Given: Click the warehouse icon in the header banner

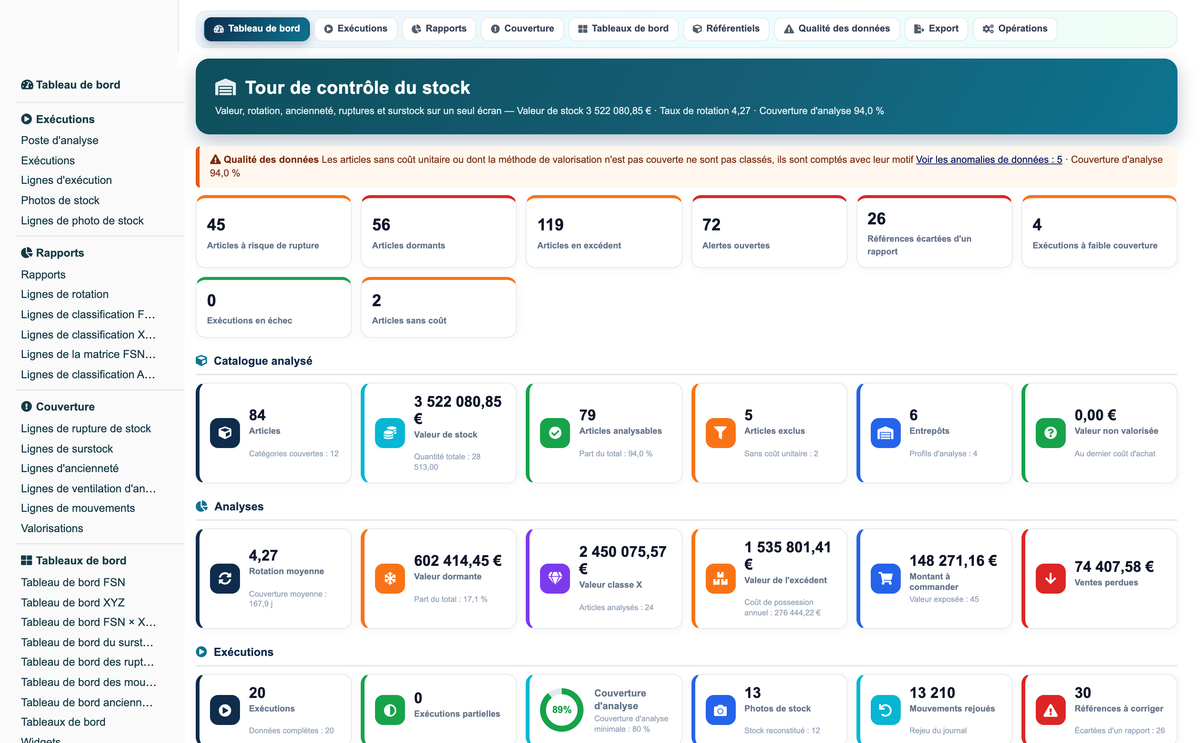Looking at the screenshot, I should (x=226, y=88).
